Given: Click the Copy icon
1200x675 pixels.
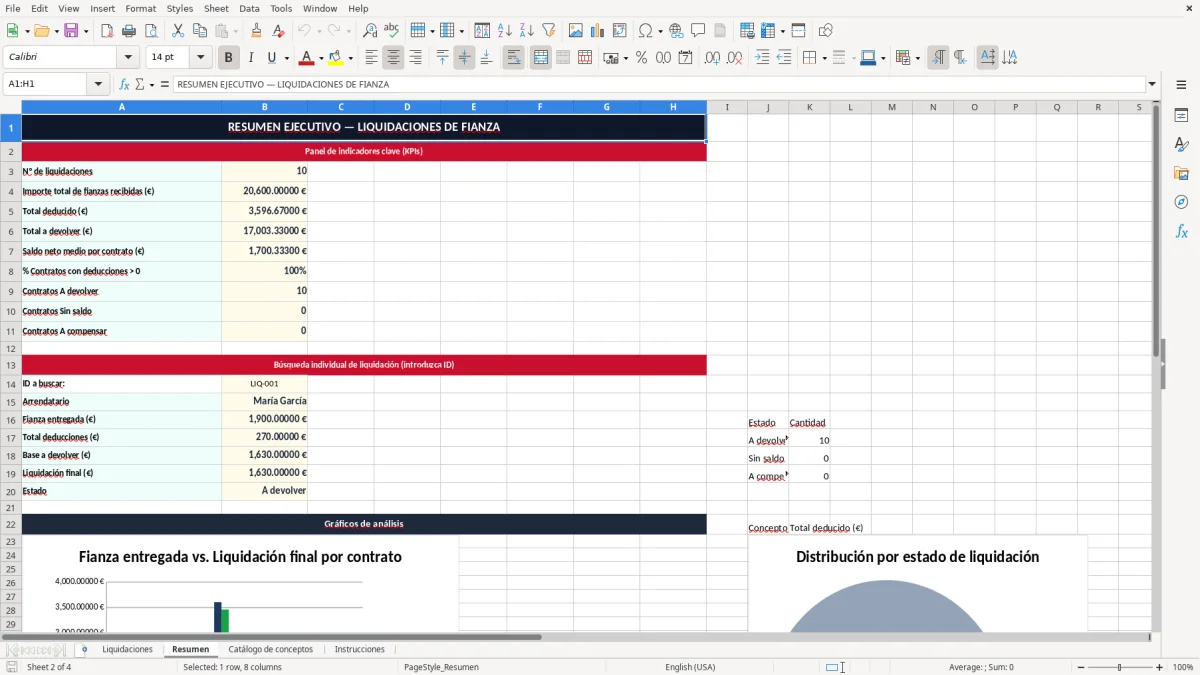Looking at the screenshot, I should pos(200,31).
